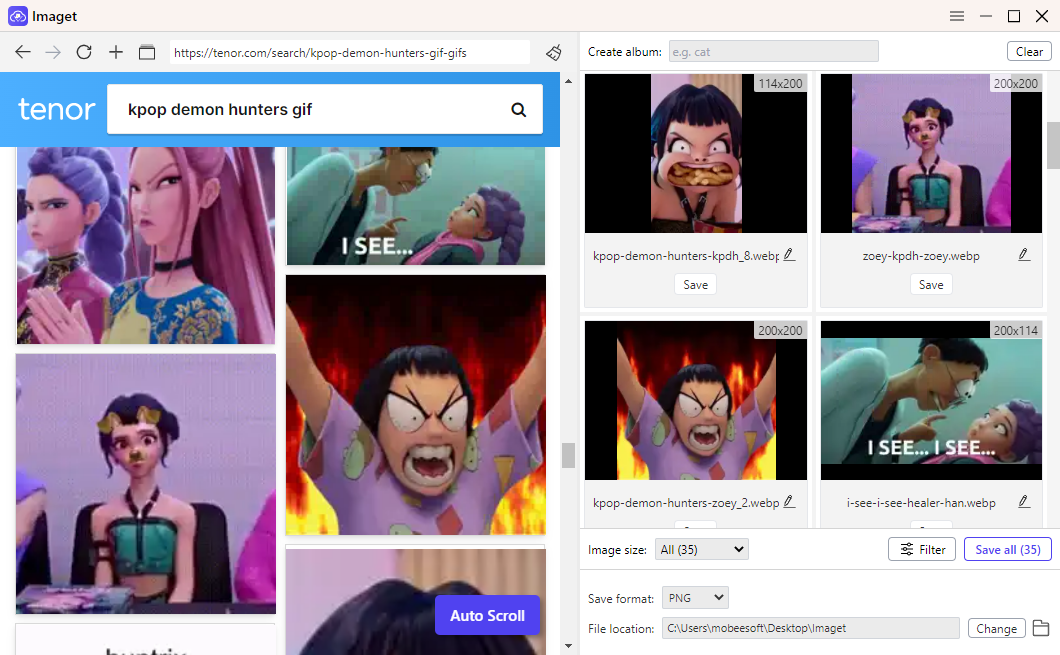Rename zoey-kpdh-zoey.webp using its pencil icon
The height and width of the screenshot is (655, 1060).
1023,254
